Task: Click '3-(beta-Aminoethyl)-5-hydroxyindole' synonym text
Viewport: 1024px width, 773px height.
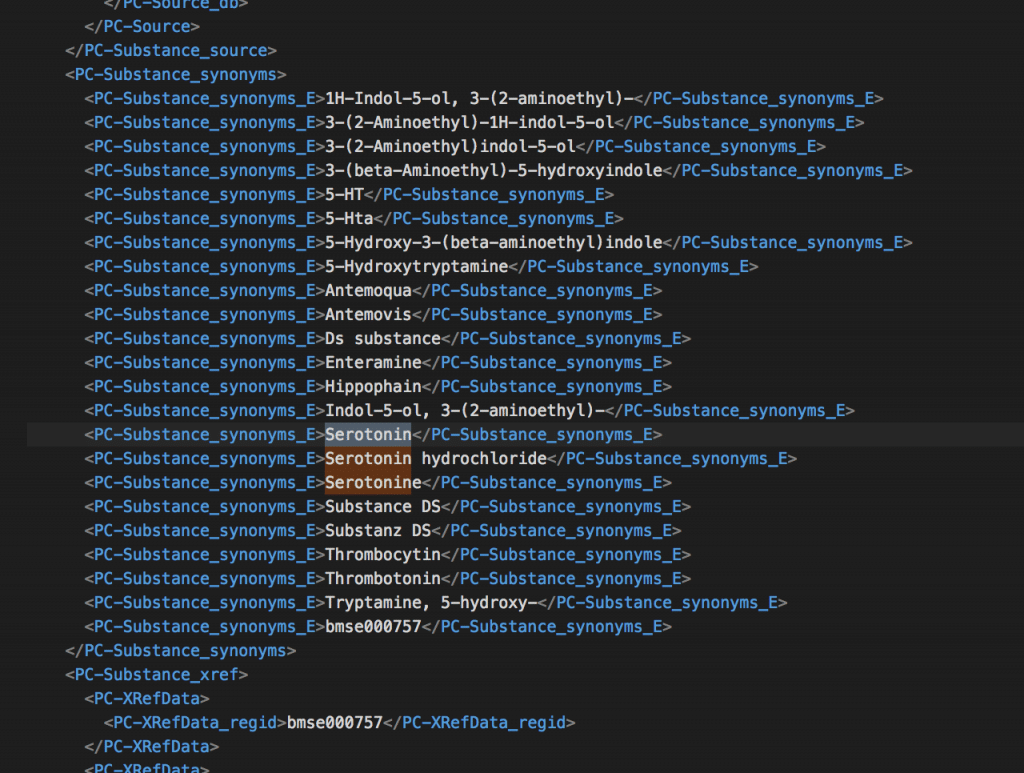Action: click(494, 170)
